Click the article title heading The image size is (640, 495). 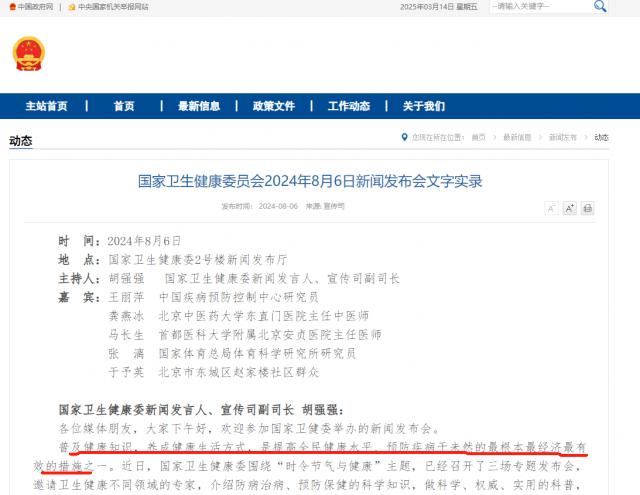tap(310, 181)
